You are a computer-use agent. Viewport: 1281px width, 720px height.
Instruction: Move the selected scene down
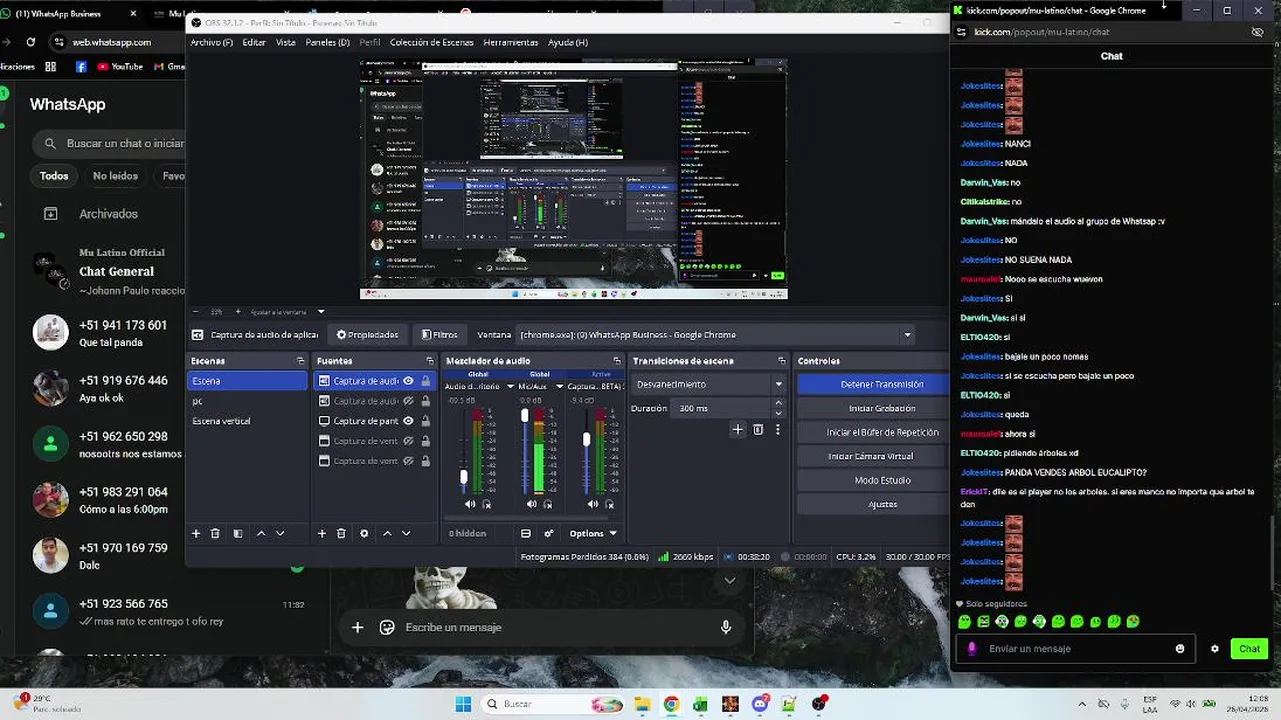[280, 534]
